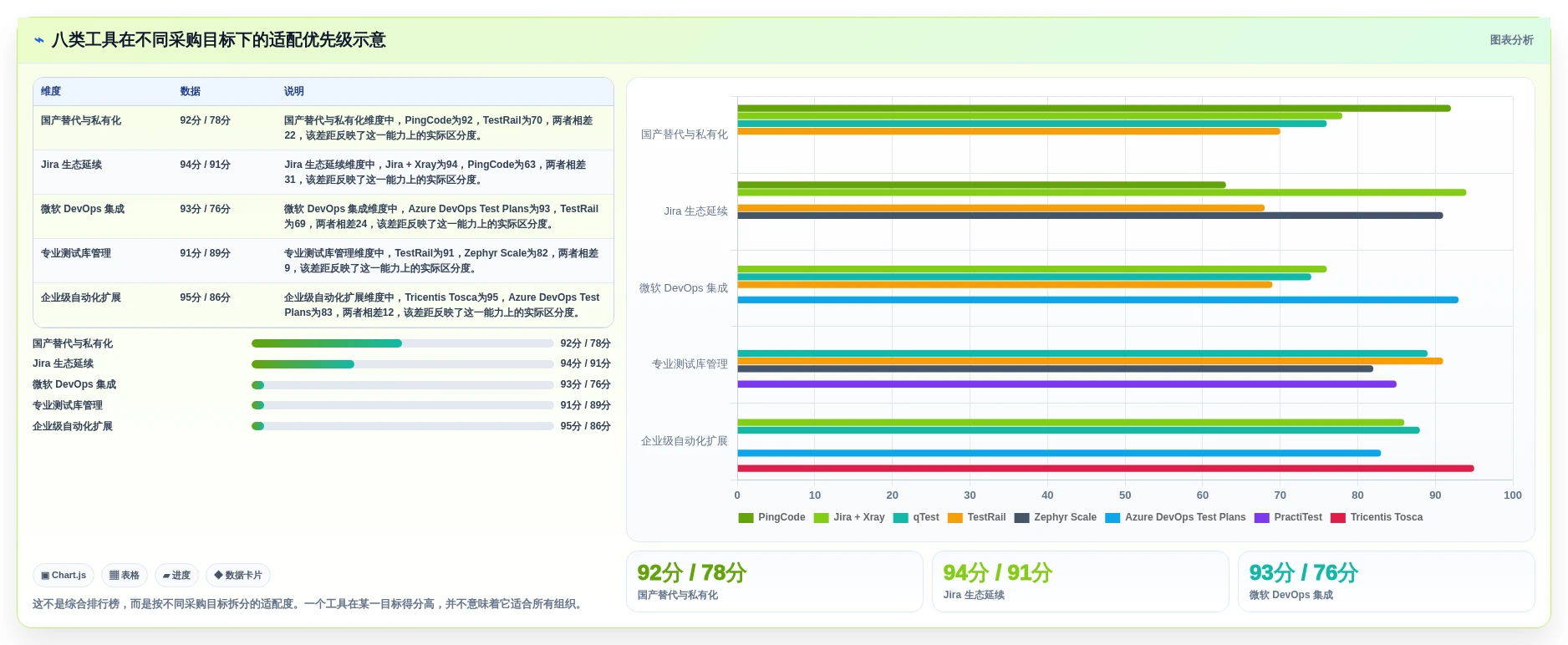Screen dimensions: 1568x645
Task: Open the 94分 / 91分 Jira 生态延续 stat card
Action: coord(1081,582)
